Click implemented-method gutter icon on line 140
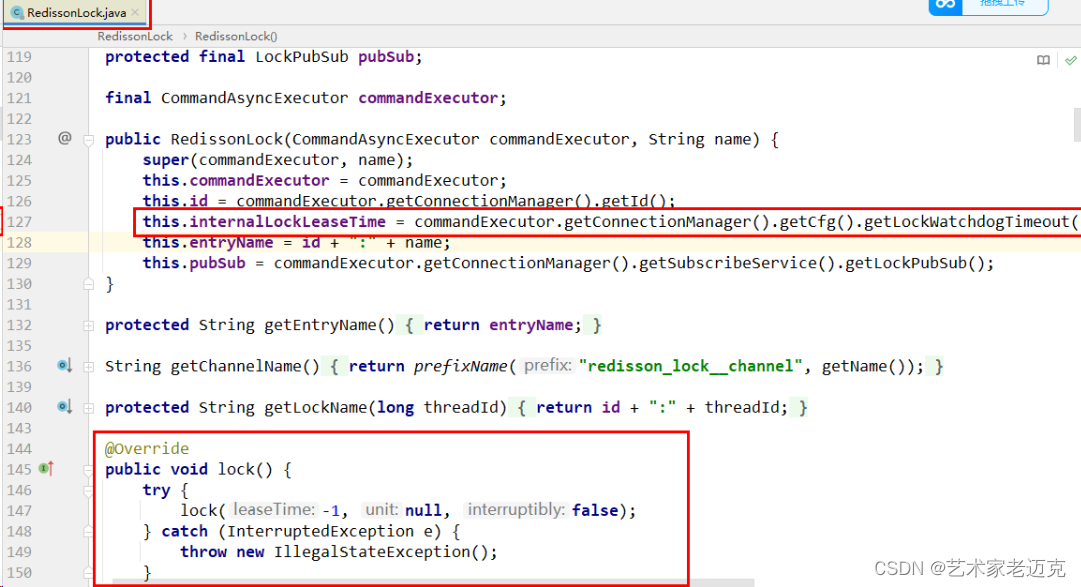1081x587 pixels. 65,407
